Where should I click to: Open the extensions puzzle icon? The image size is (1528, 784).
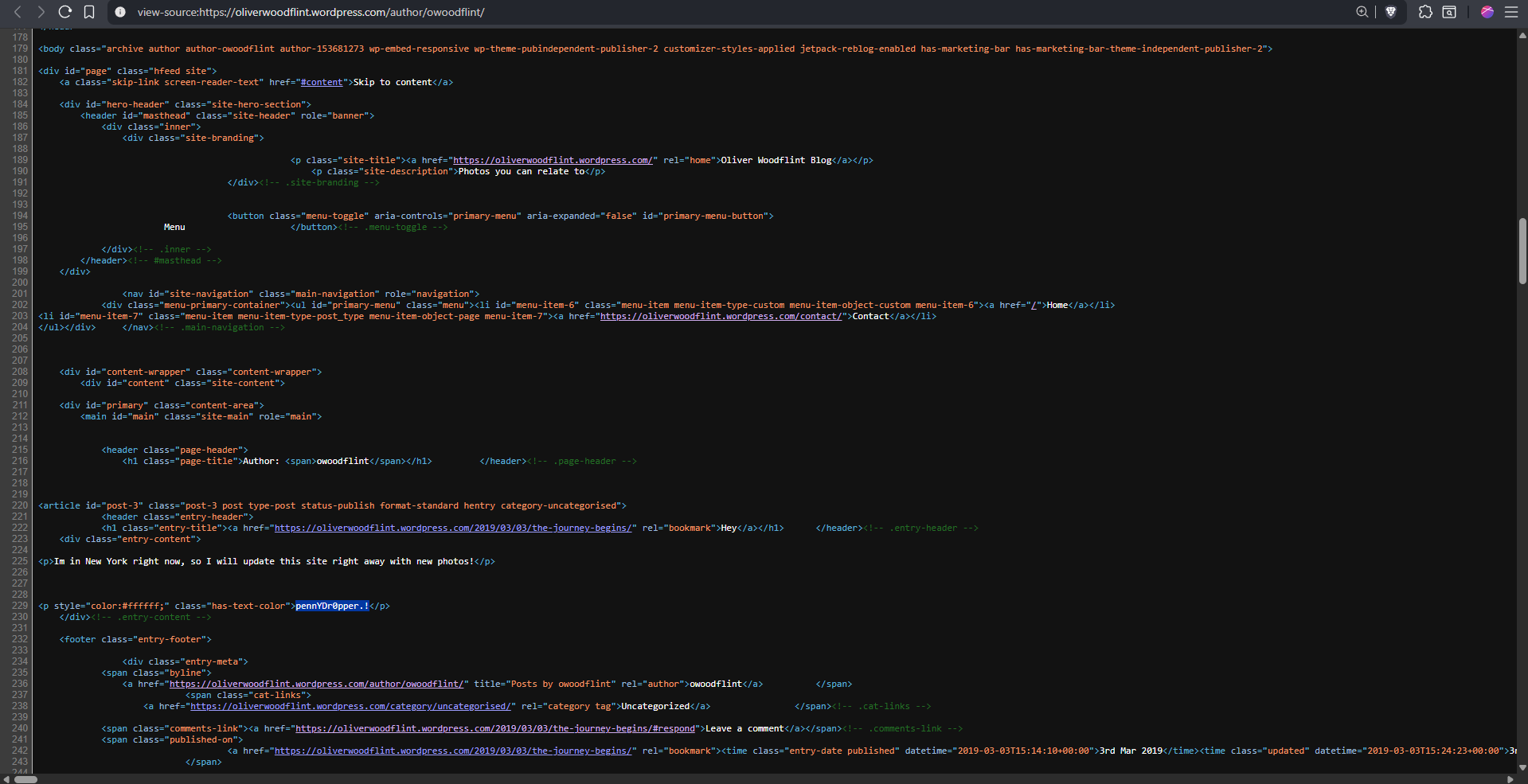[x=1425, y=12]
